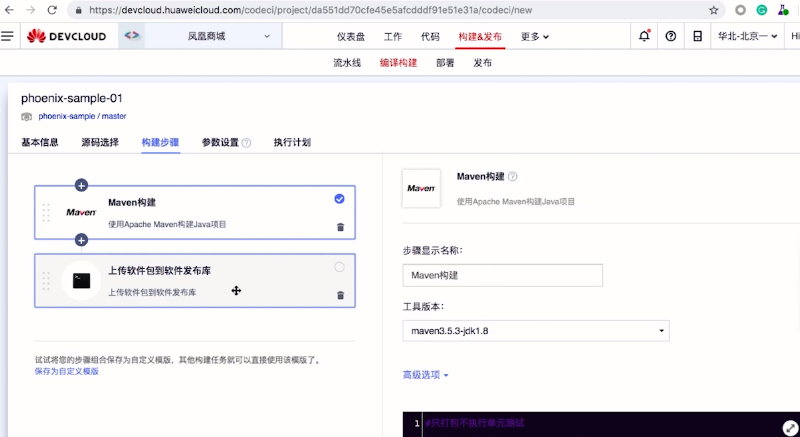Open the Grammarly extension icon

tap(762, 10)
